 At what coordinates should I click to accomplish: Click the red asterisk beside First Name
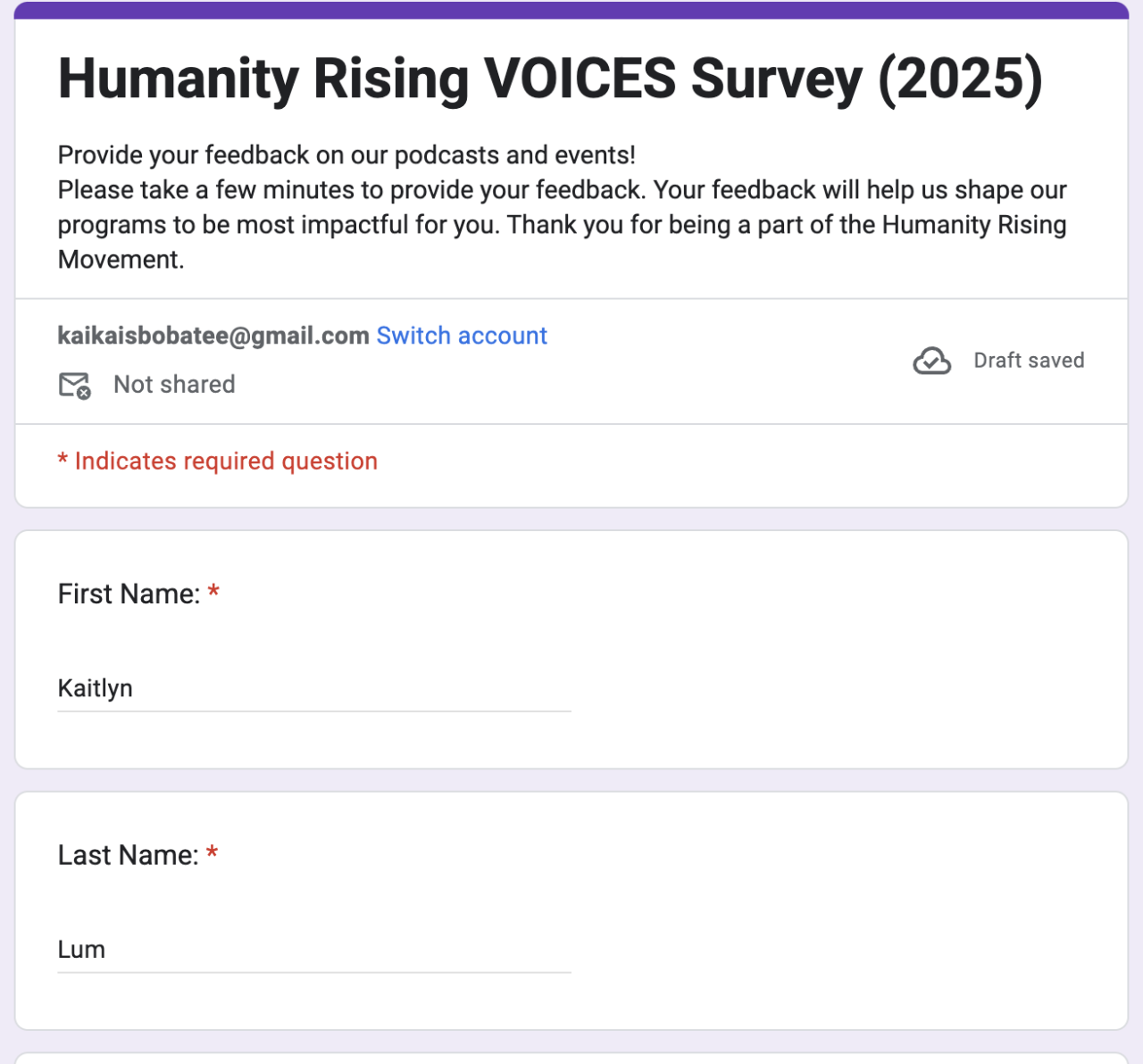213,592
